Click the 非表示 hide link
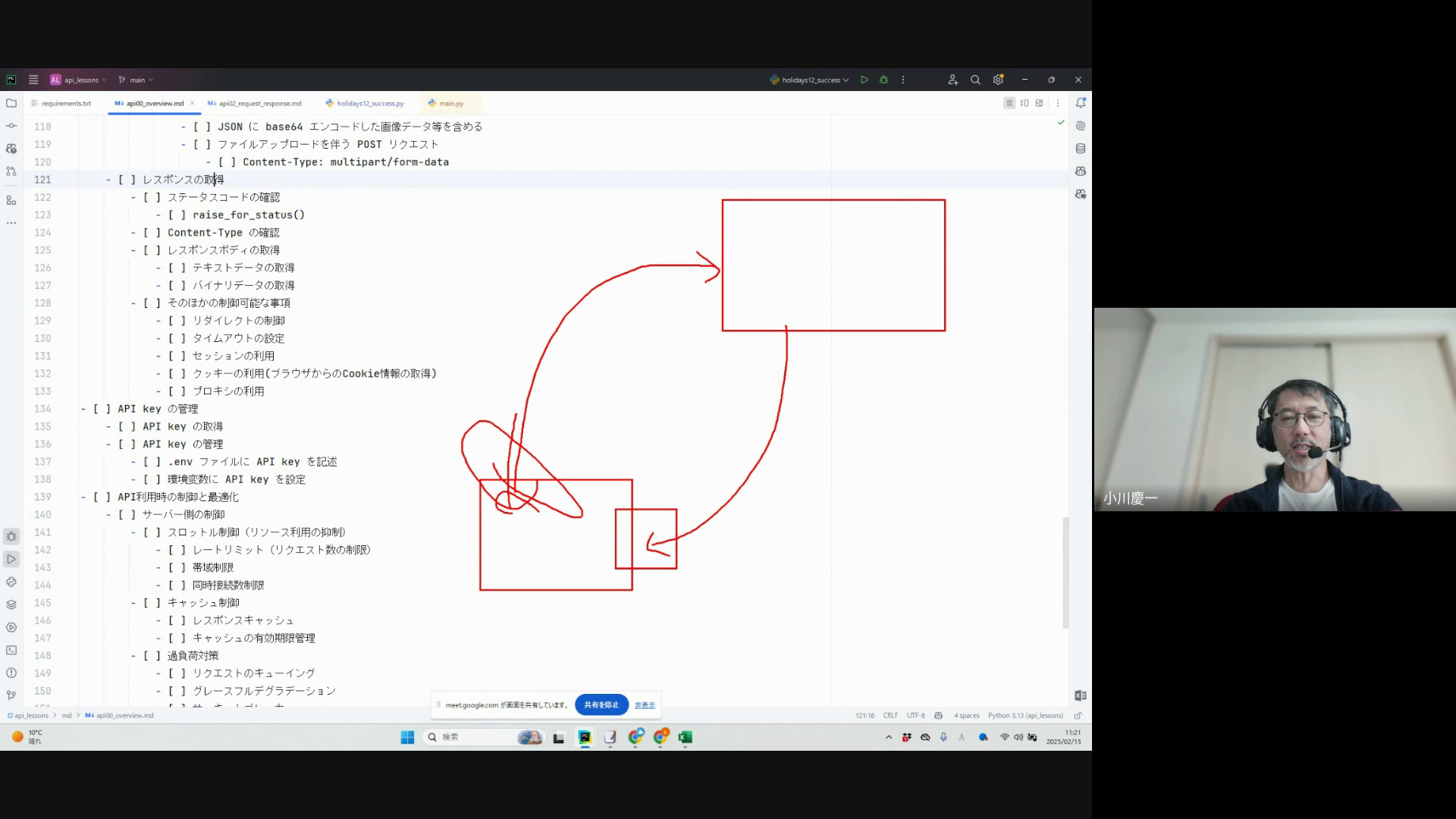This screenshot has height=819, width=1456. (645, 705)
